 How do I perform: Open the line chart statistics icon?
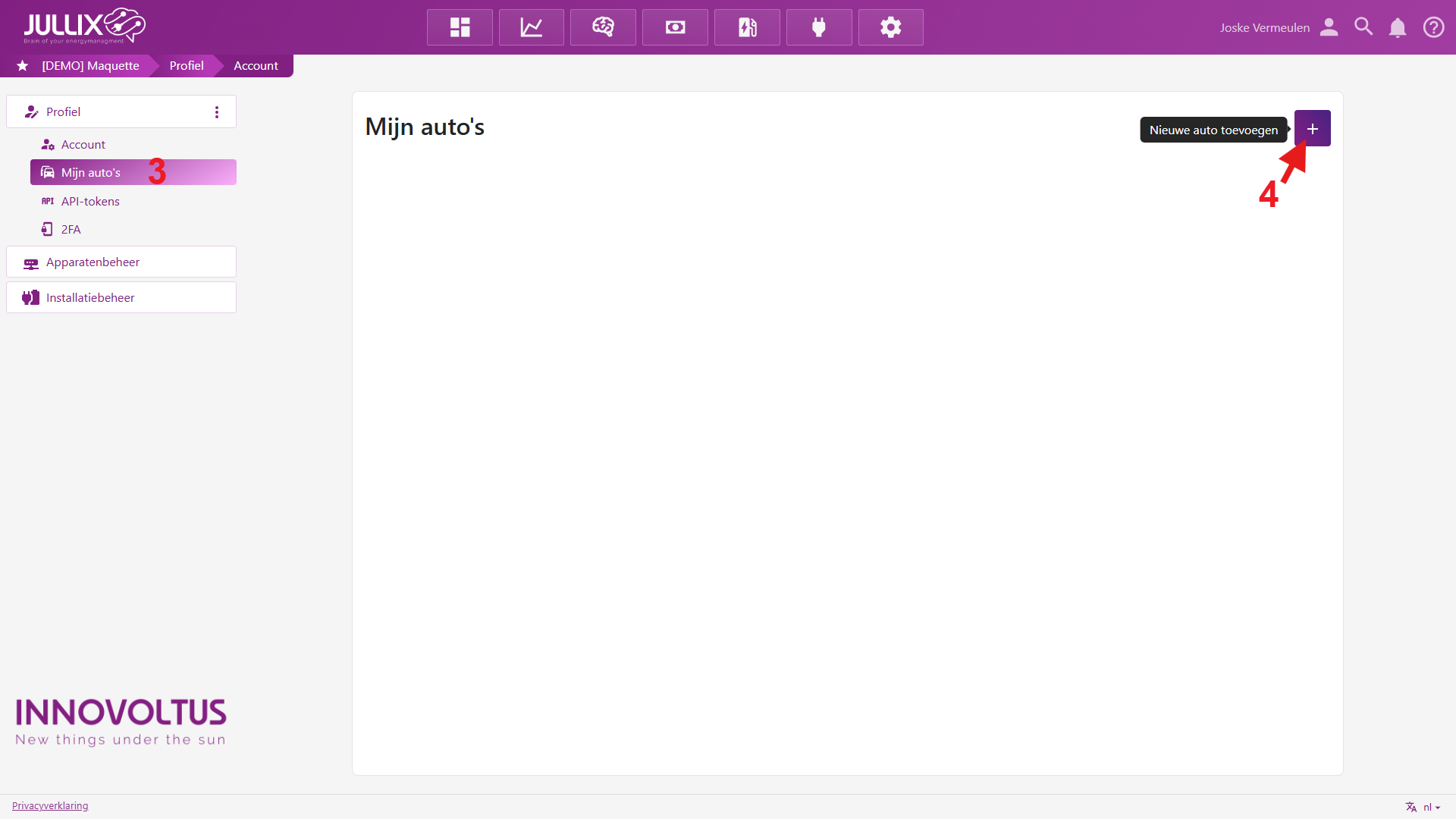click(x=531, y=27)
